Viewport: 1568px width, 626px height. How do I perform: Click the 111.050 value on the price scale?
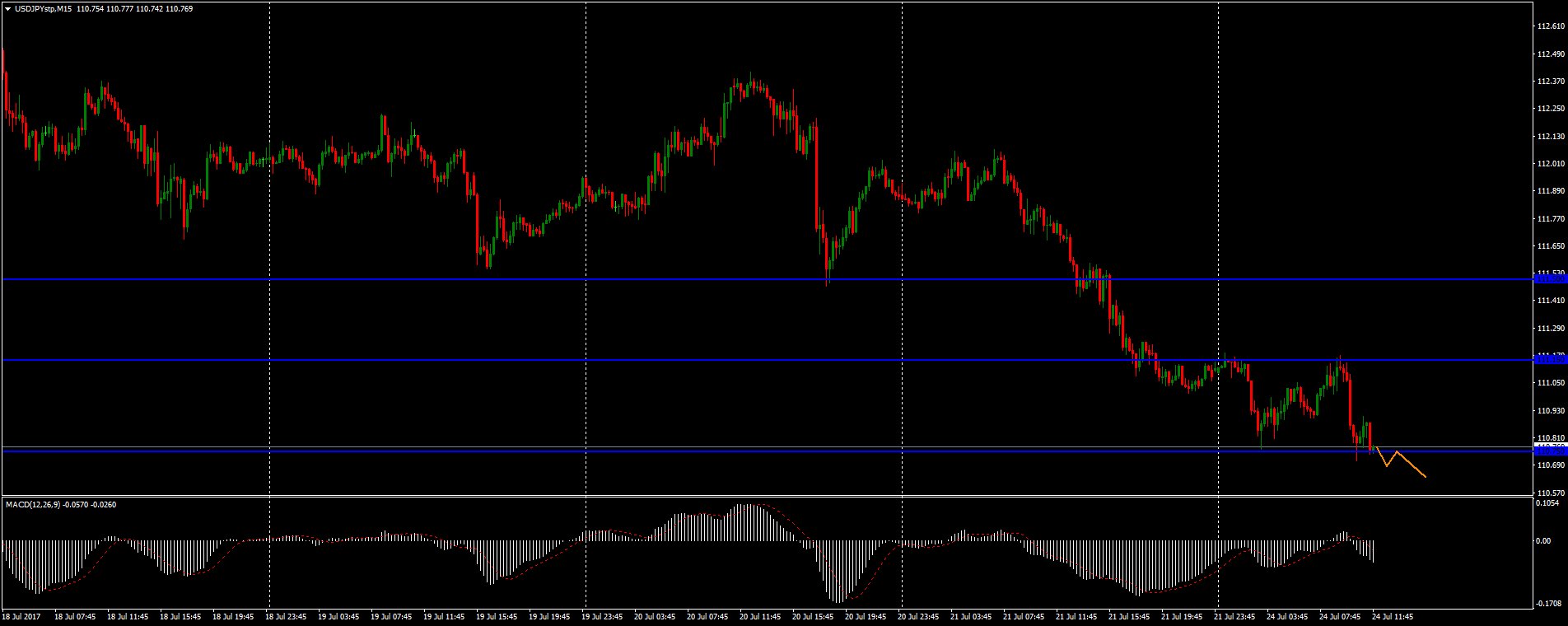1551,406
